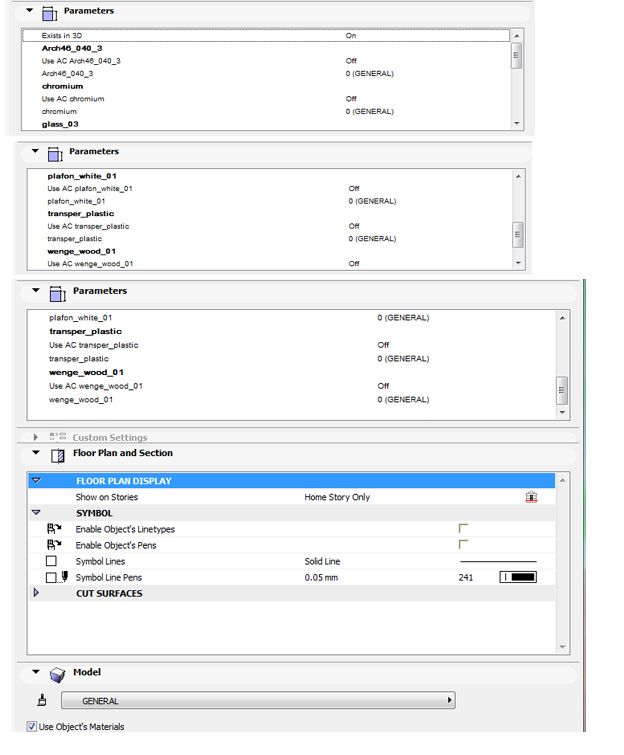The height and width of the screenshot is (755, 624).
Task: Expand the Custom Settings panel
Action: point(36,437)
